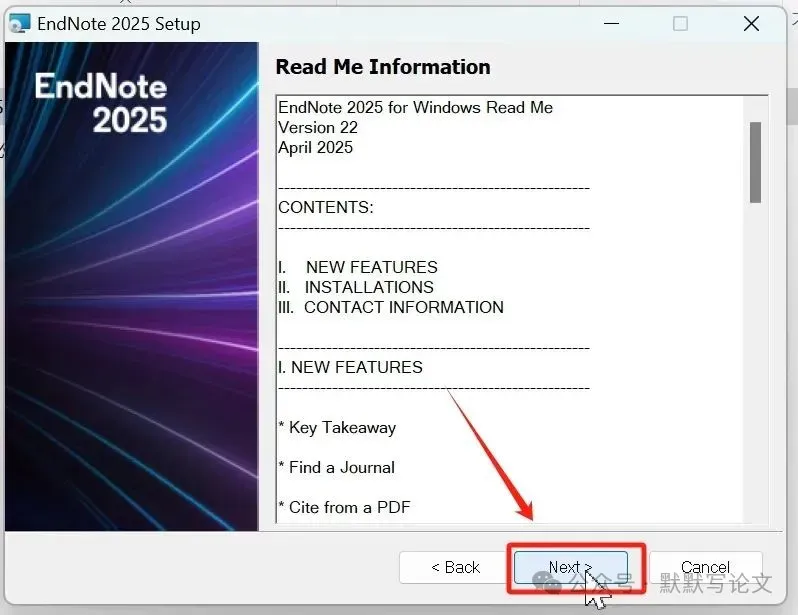Click the '* Cite from a PDF' feature line
Screen dimensions: 798x615
tap(344, 507)
